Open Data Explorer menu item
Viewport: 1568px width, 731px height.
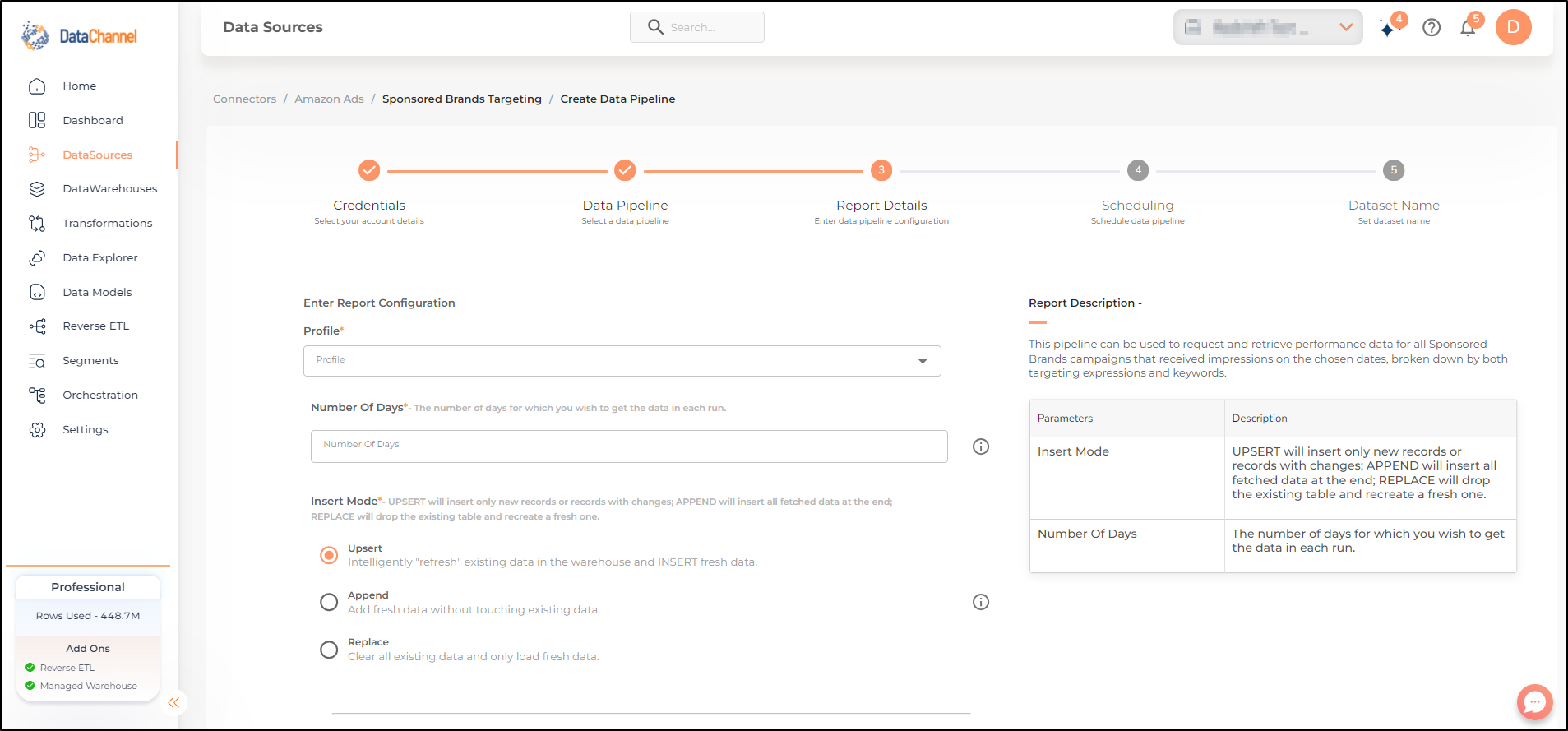100,258
